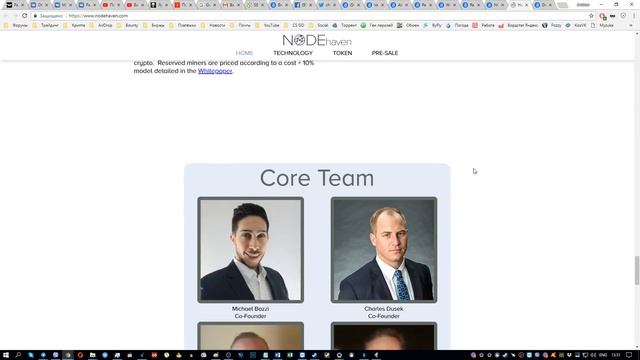Click the browser forward arrow
The height and width of the screenshot is (360, 640).
pyautogui.click(x=15, y=16)
